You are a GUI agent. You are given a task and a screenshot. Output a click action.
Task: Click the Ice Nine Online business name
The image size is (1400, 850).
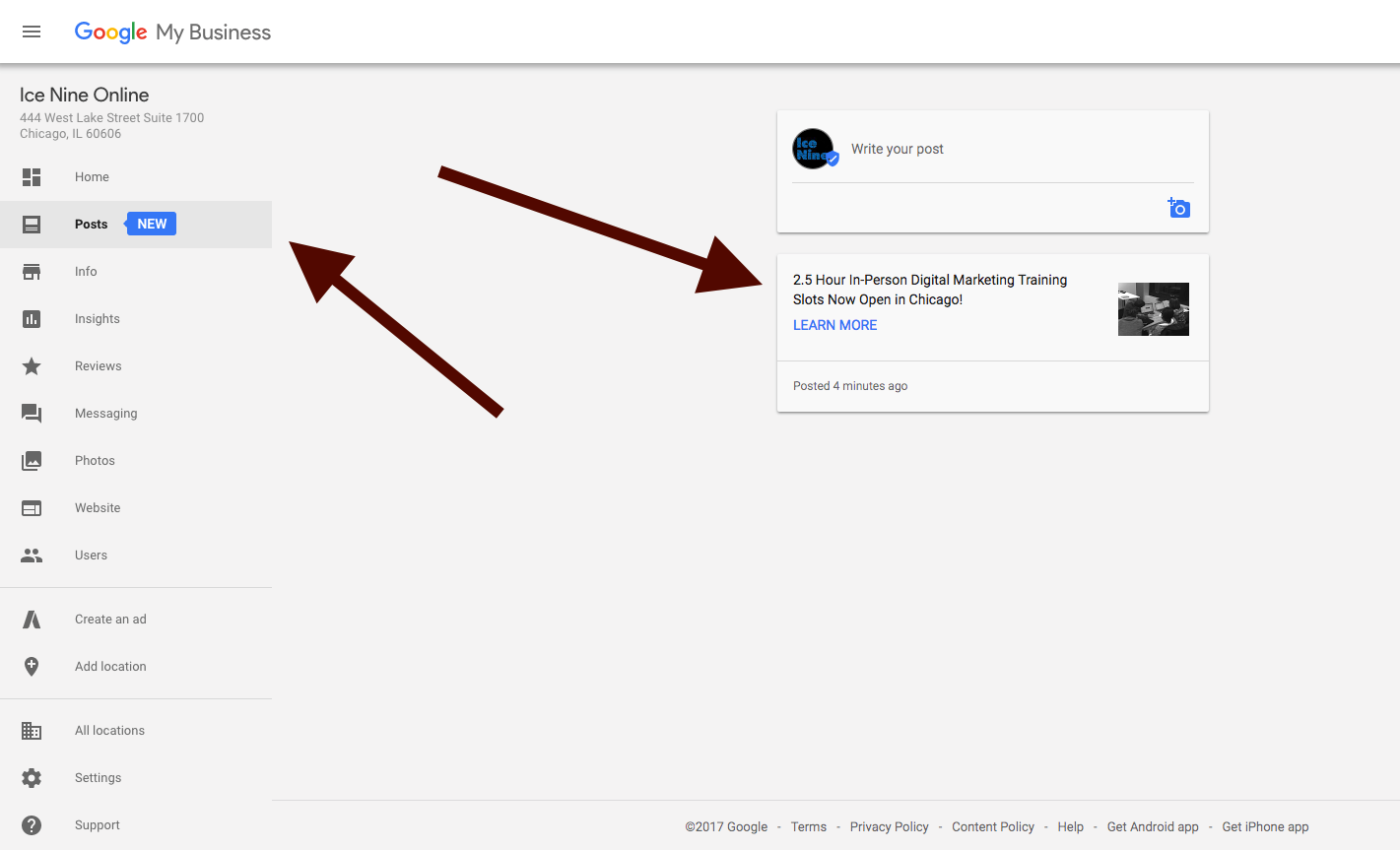[x=85, y=95]
